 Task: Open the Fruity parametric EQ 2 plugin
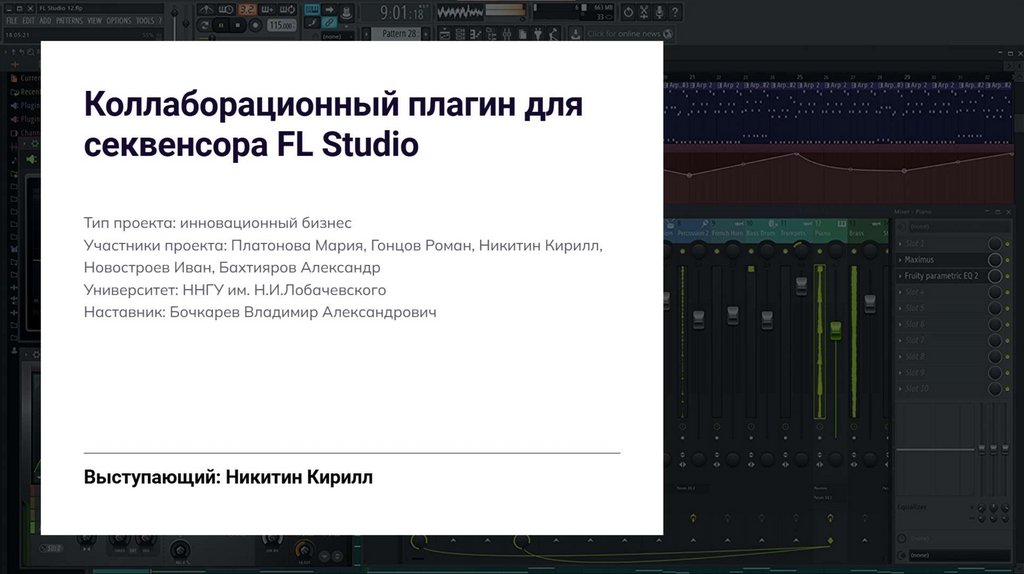[941, 276]
